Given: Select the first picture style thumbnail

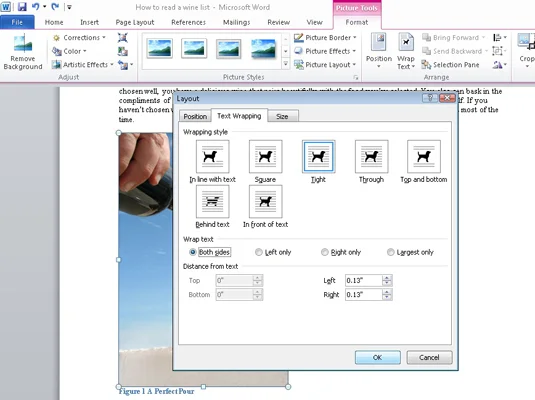Looking at the screenshot, I should pos(159,48).
